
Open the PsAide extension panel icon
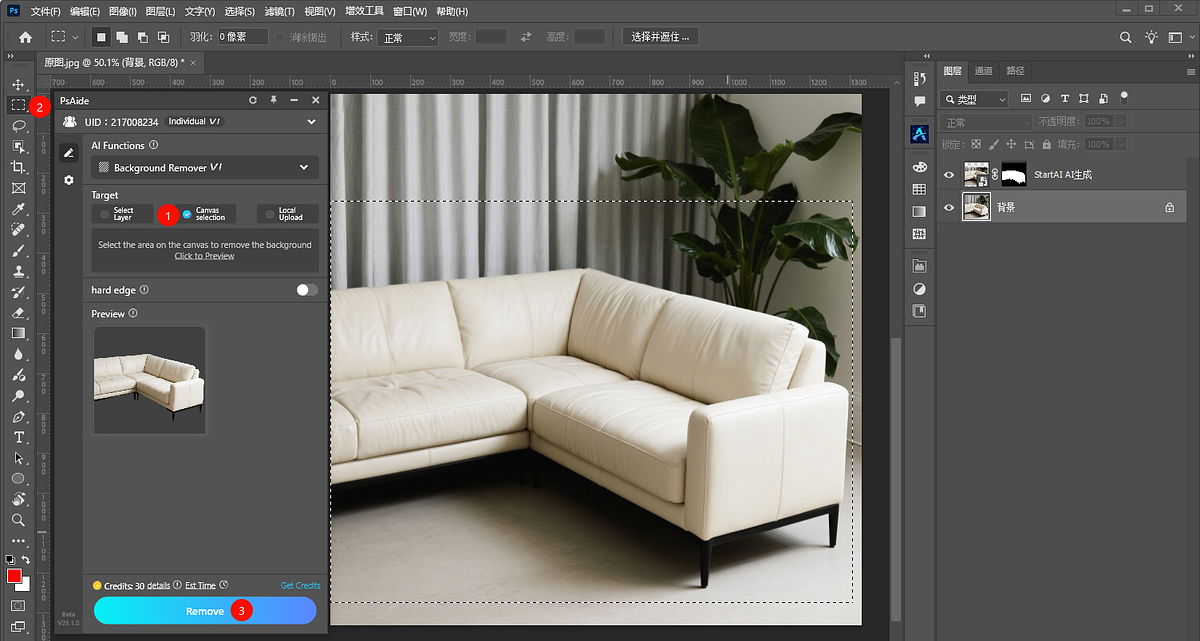pos(918,133)
